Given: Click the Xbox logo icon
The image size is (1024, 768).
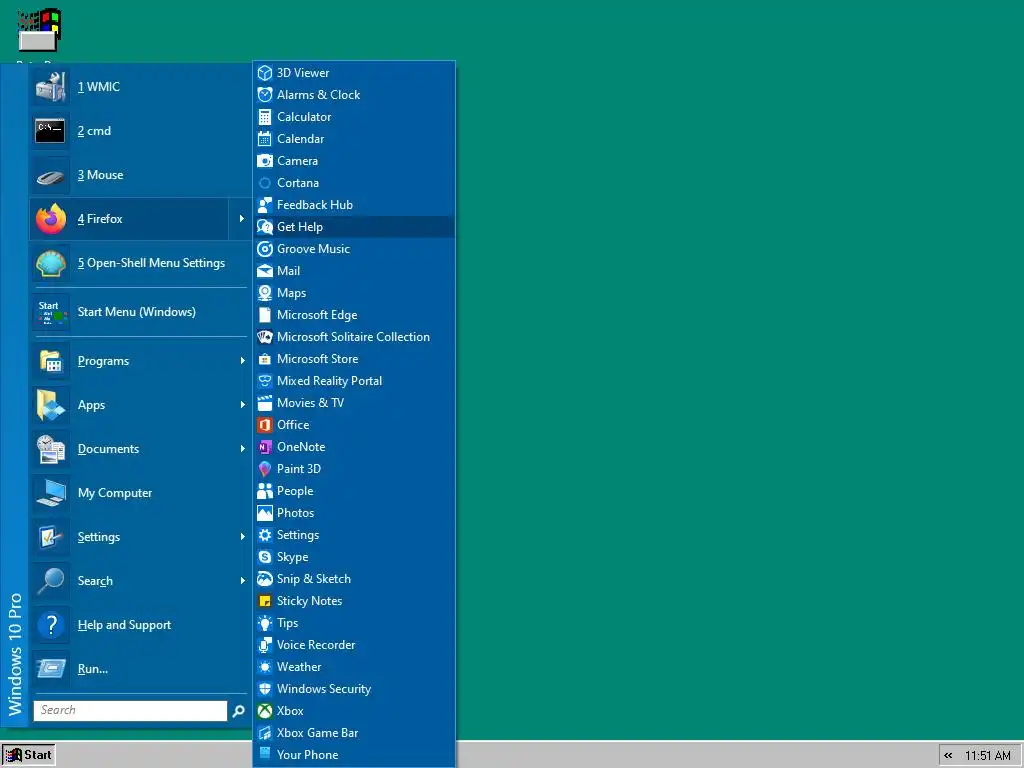Looking at the screenshot, I should point(264,711).
